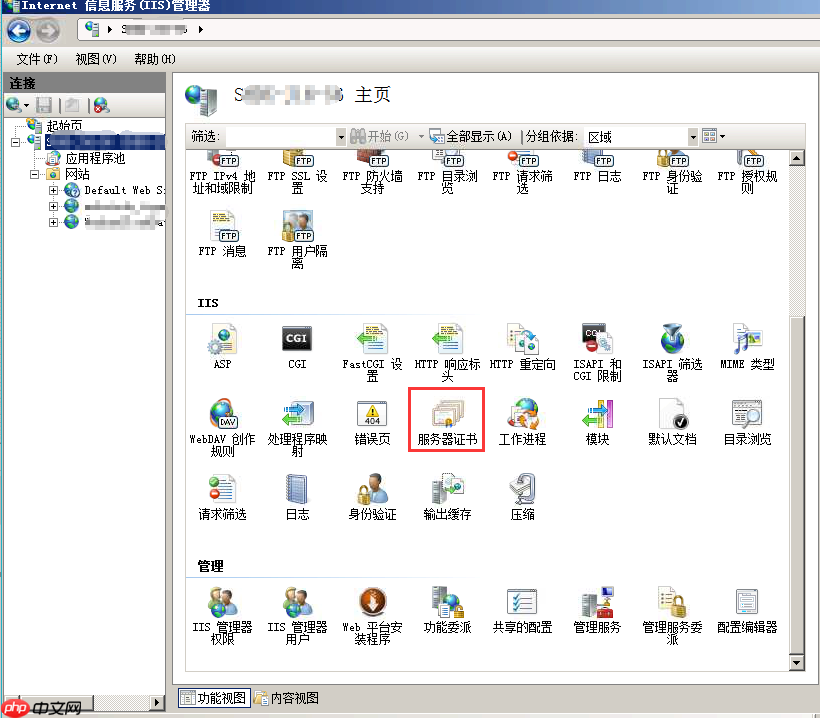Open 服务器证书 feature
820x718 pixels.
[447, 421]
